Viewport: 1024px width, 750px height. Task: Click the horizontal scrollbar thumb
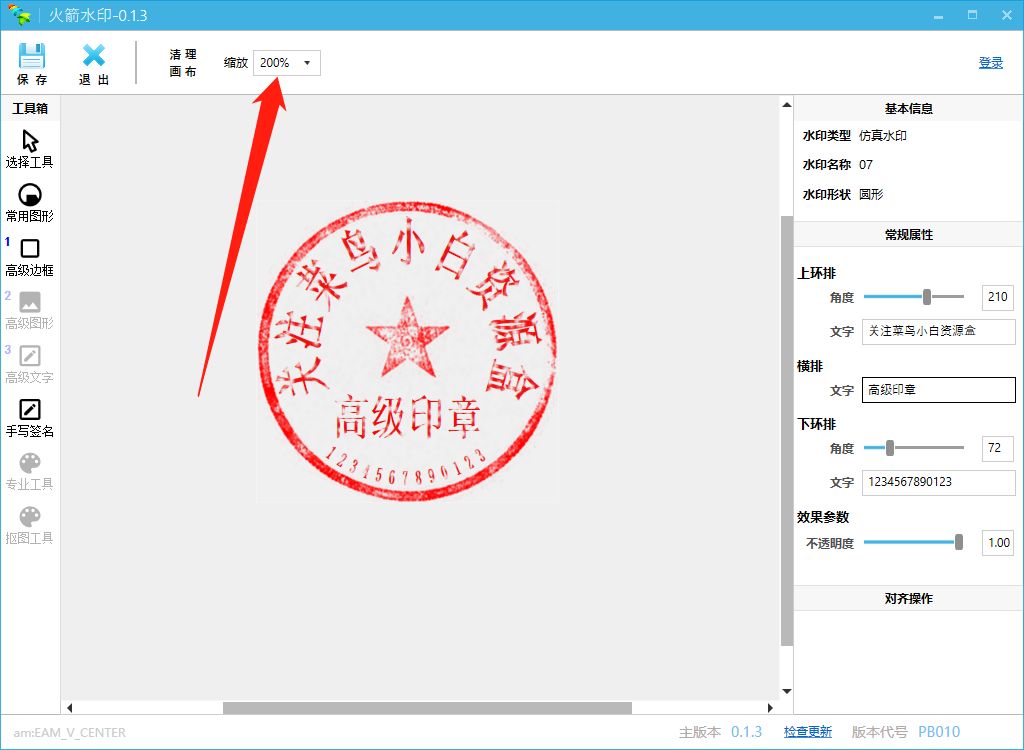pyautogui.click(x=427, y=708)
